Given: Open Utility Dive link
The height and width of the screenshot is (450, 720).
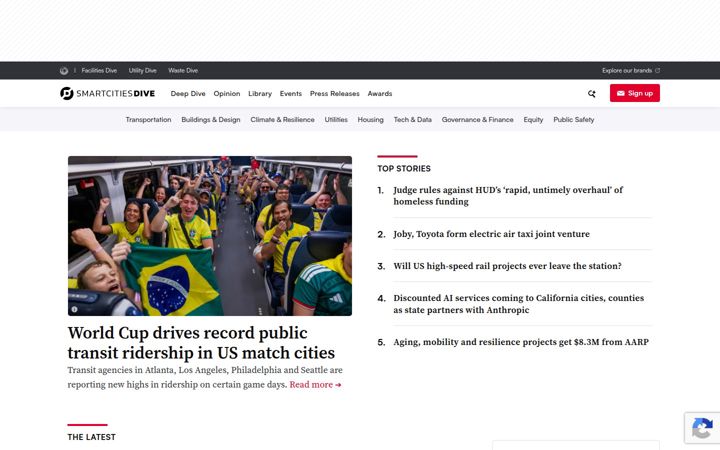Looking at the screenshot, I should [x=142, y=71].
